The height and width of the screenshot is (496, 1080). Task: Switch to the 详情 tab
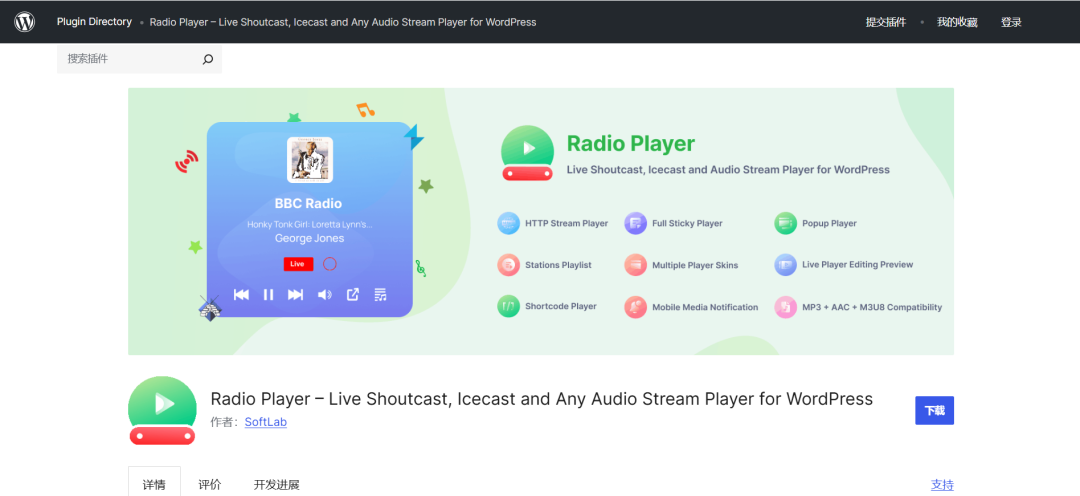(154, 484)
